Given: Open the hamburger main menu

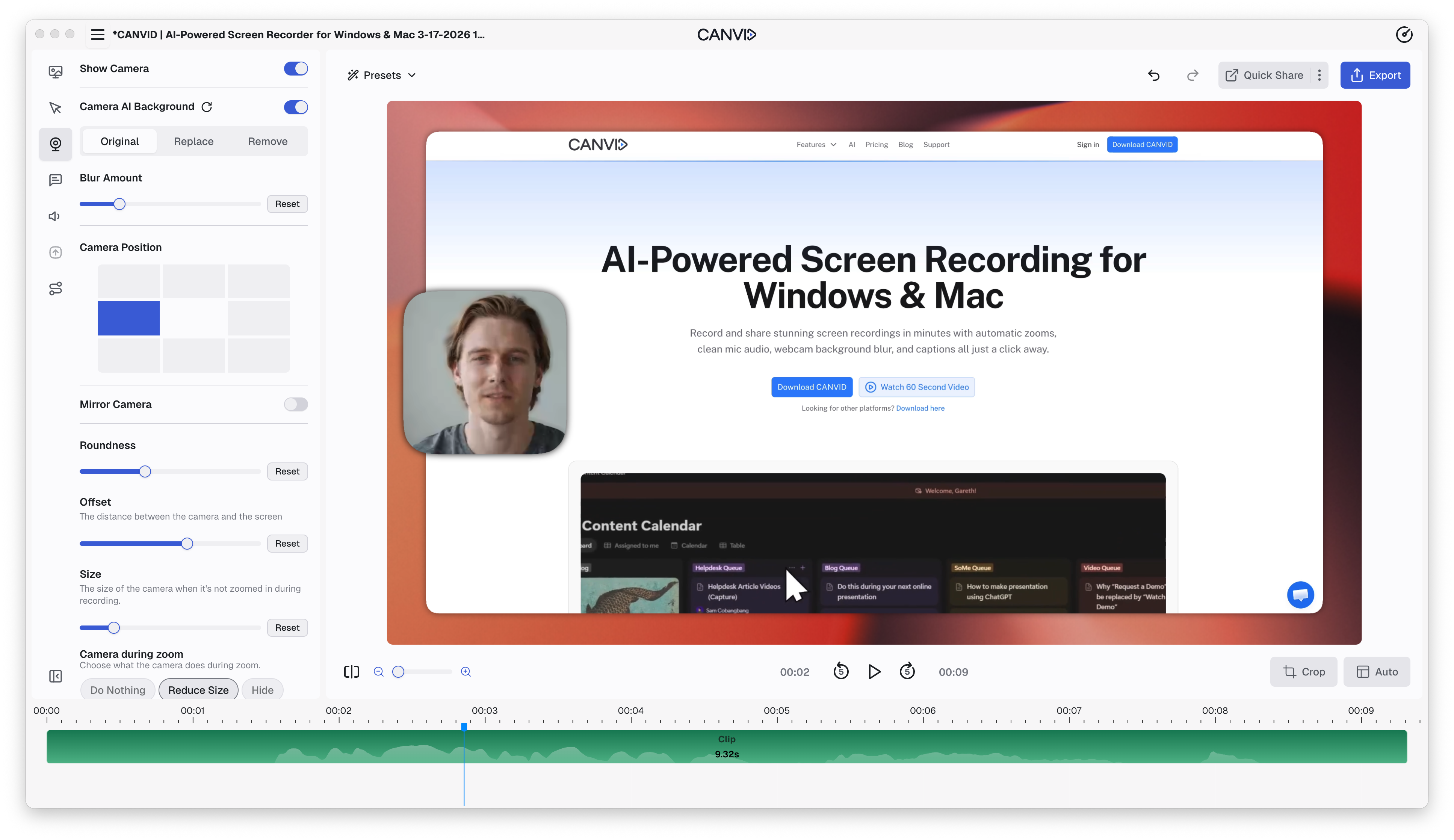Looking at the screenshot, I should (x=98, y=35).
